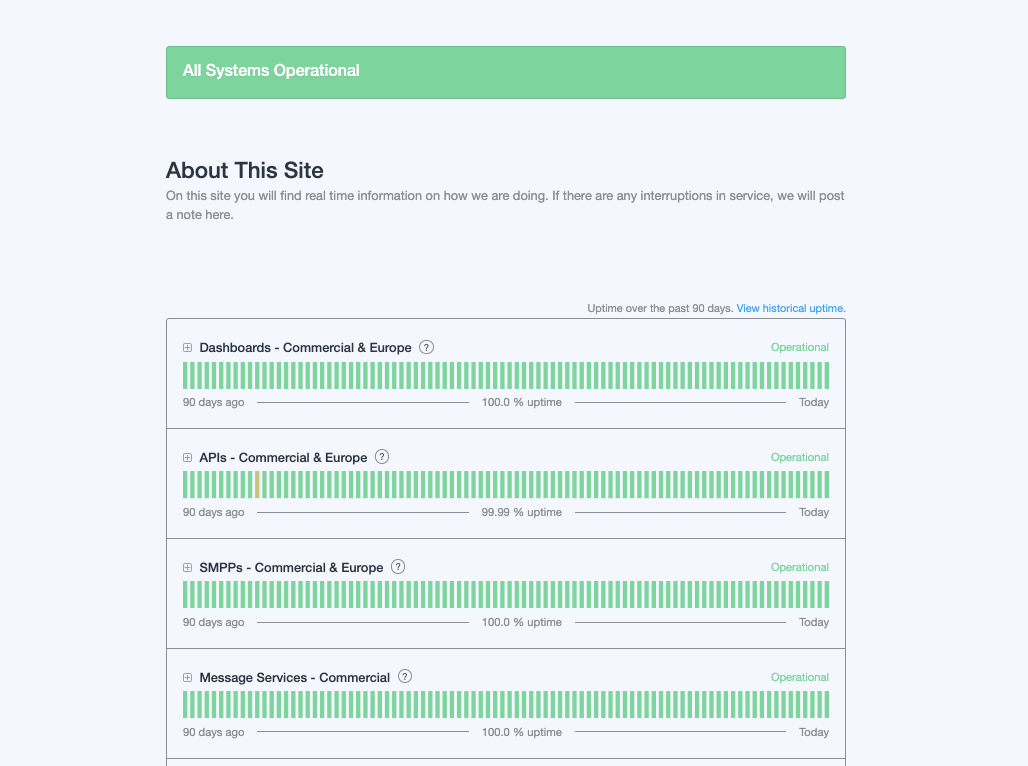This screenshot has height=766, width=1028.
Task: Expand the SMPPs - Commercial & Europe group
Action: coord(187,568)
